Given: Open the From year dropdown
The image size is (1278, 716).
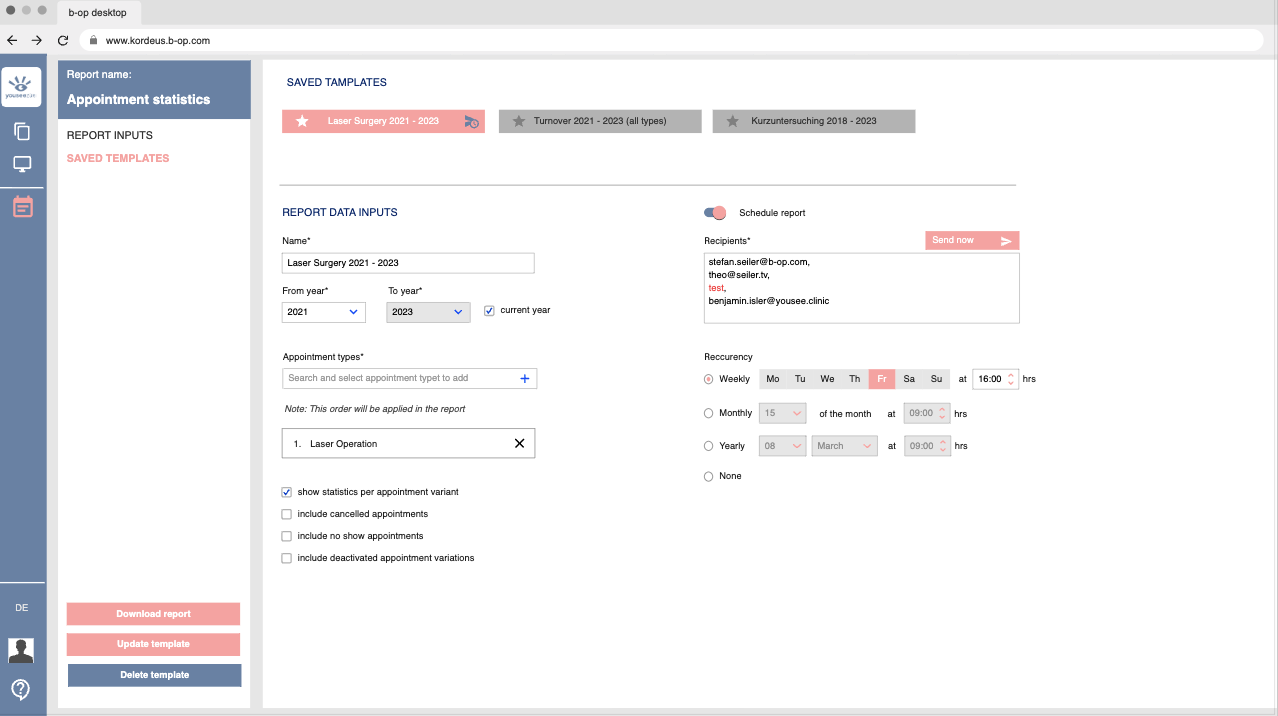Looking at the screenshot, I should [324, 312].
